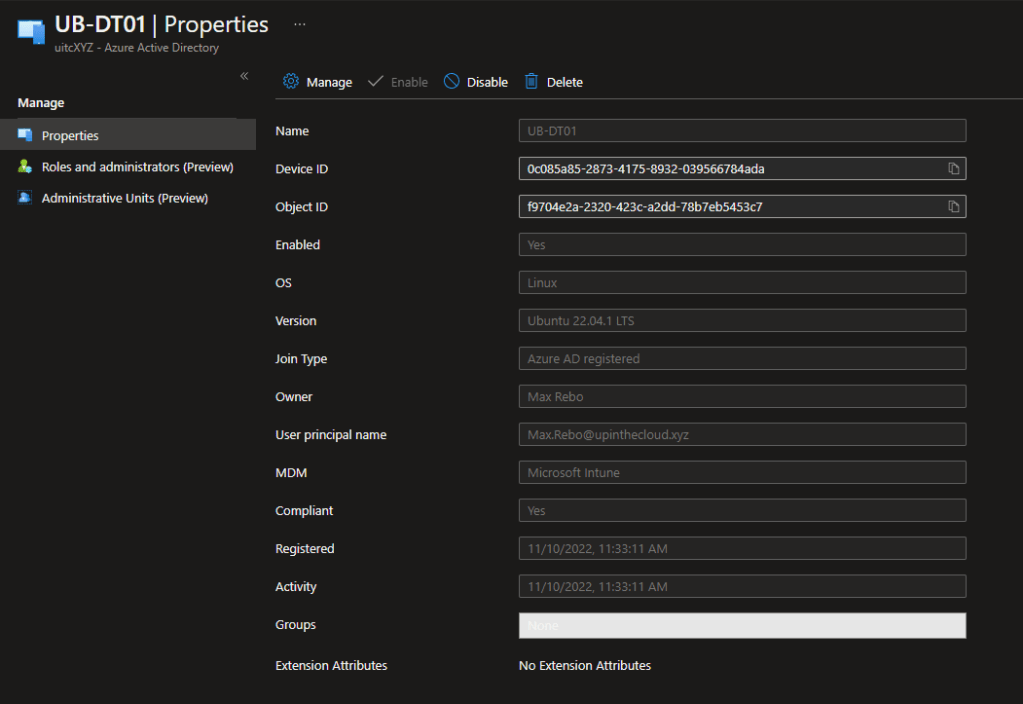Collapse the left sidebar menu
1023x704 pixels.
pyautogui.click(x=244, y=76)
